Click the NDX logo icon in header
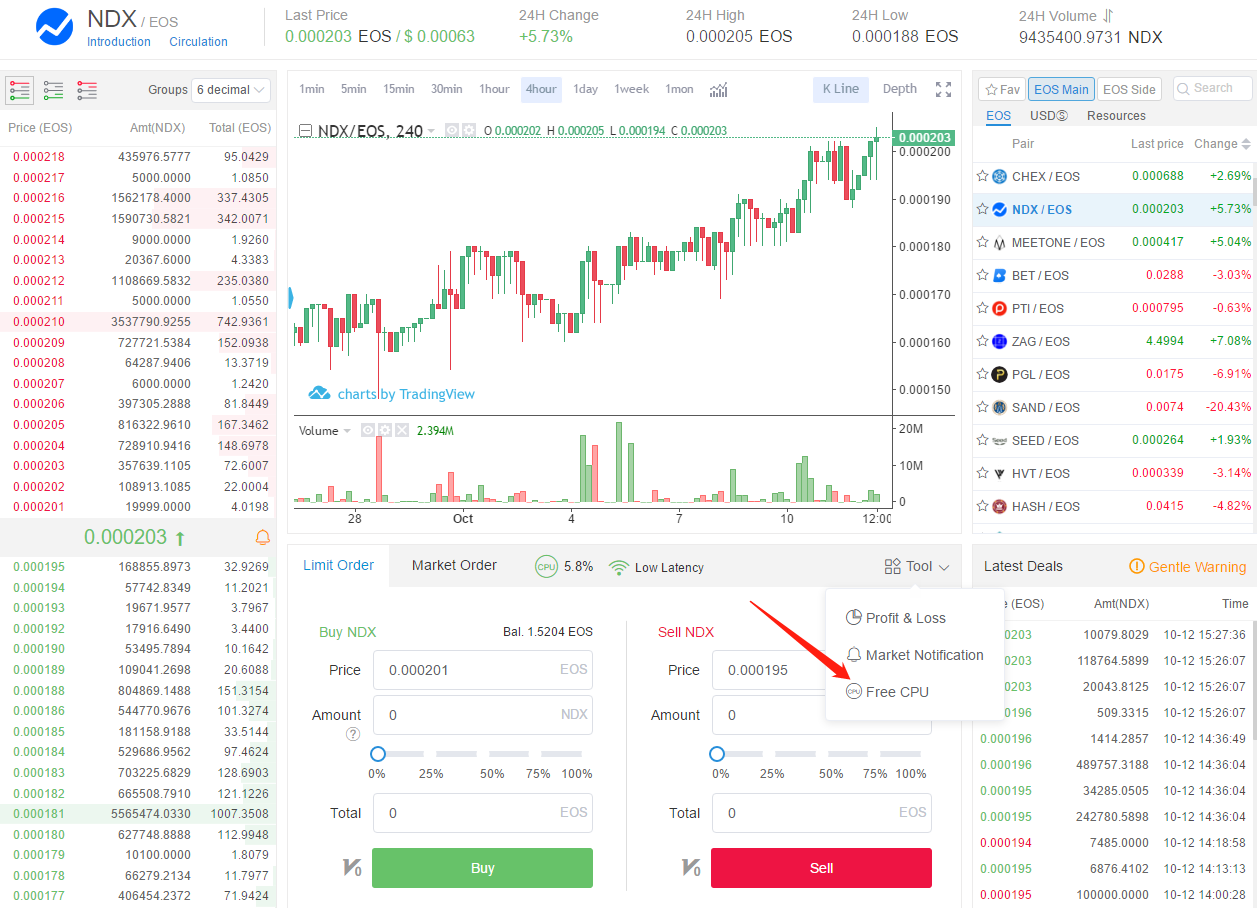The height and width of the screenshot is (908, 1257). [x=54, y=26]
